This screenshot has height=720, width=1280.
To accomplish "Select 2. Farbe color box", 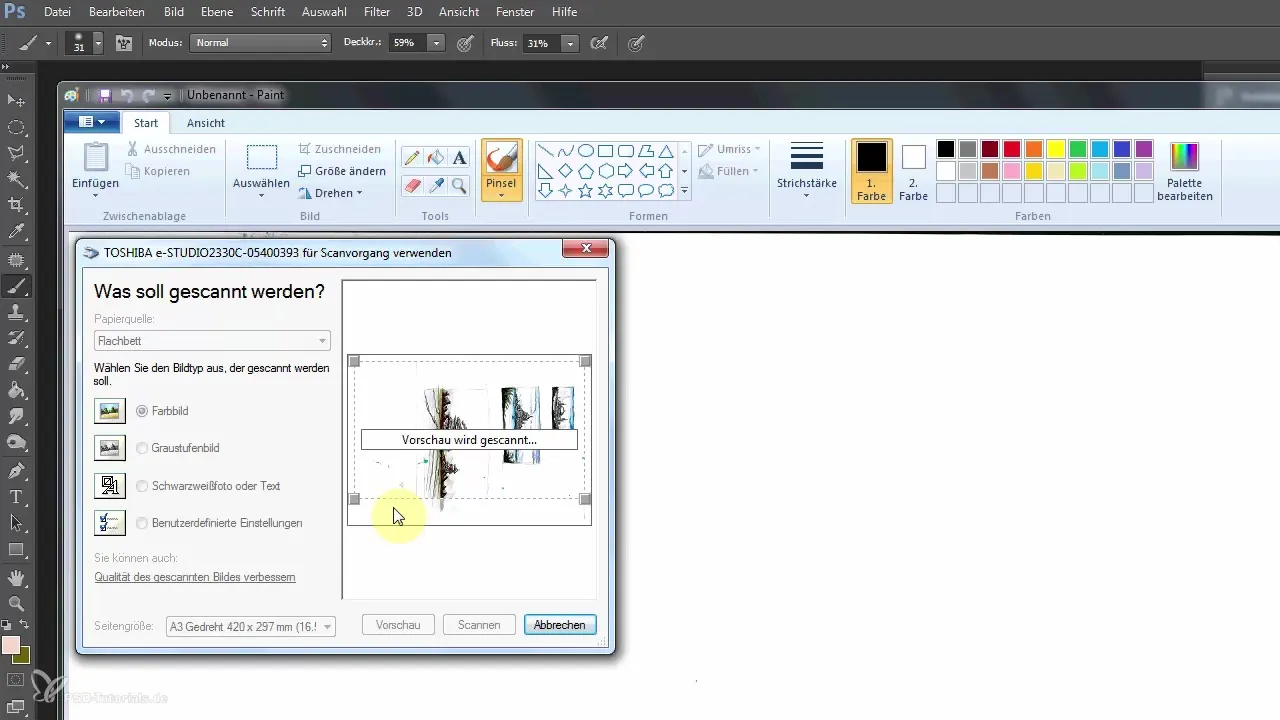I will click(x=914, y=171).
